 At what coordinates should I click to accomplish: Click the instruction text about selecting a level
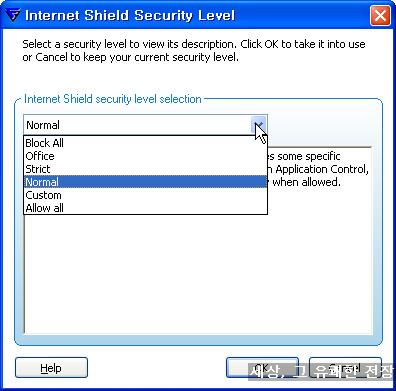[194, 50]
